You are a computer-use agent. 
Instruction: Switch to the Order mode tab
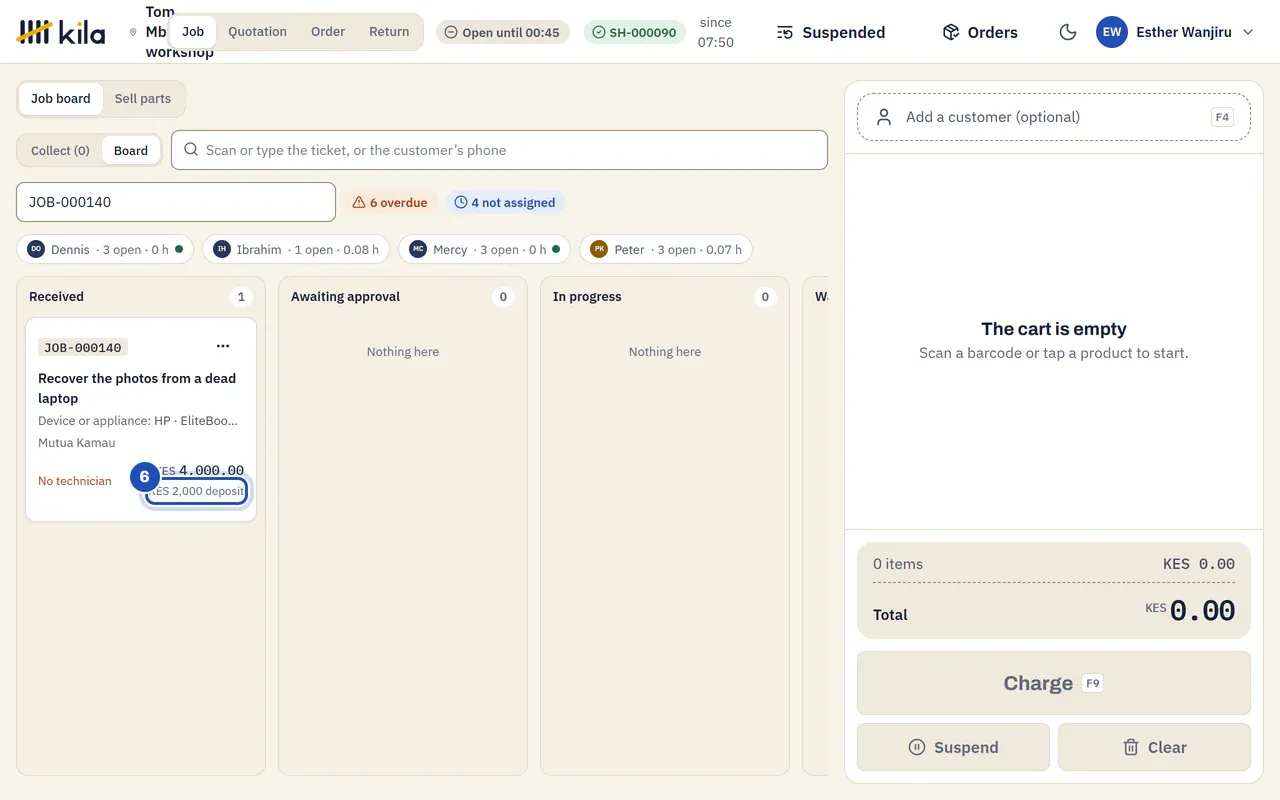(328, 32)
